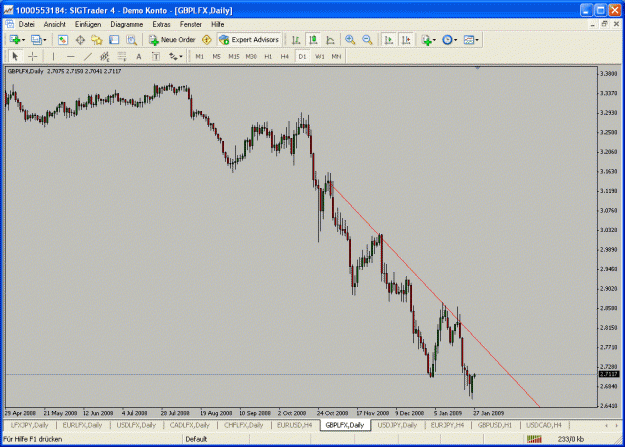
Task: Select the Text Label (T) tool
Action: tap(156, 57)
